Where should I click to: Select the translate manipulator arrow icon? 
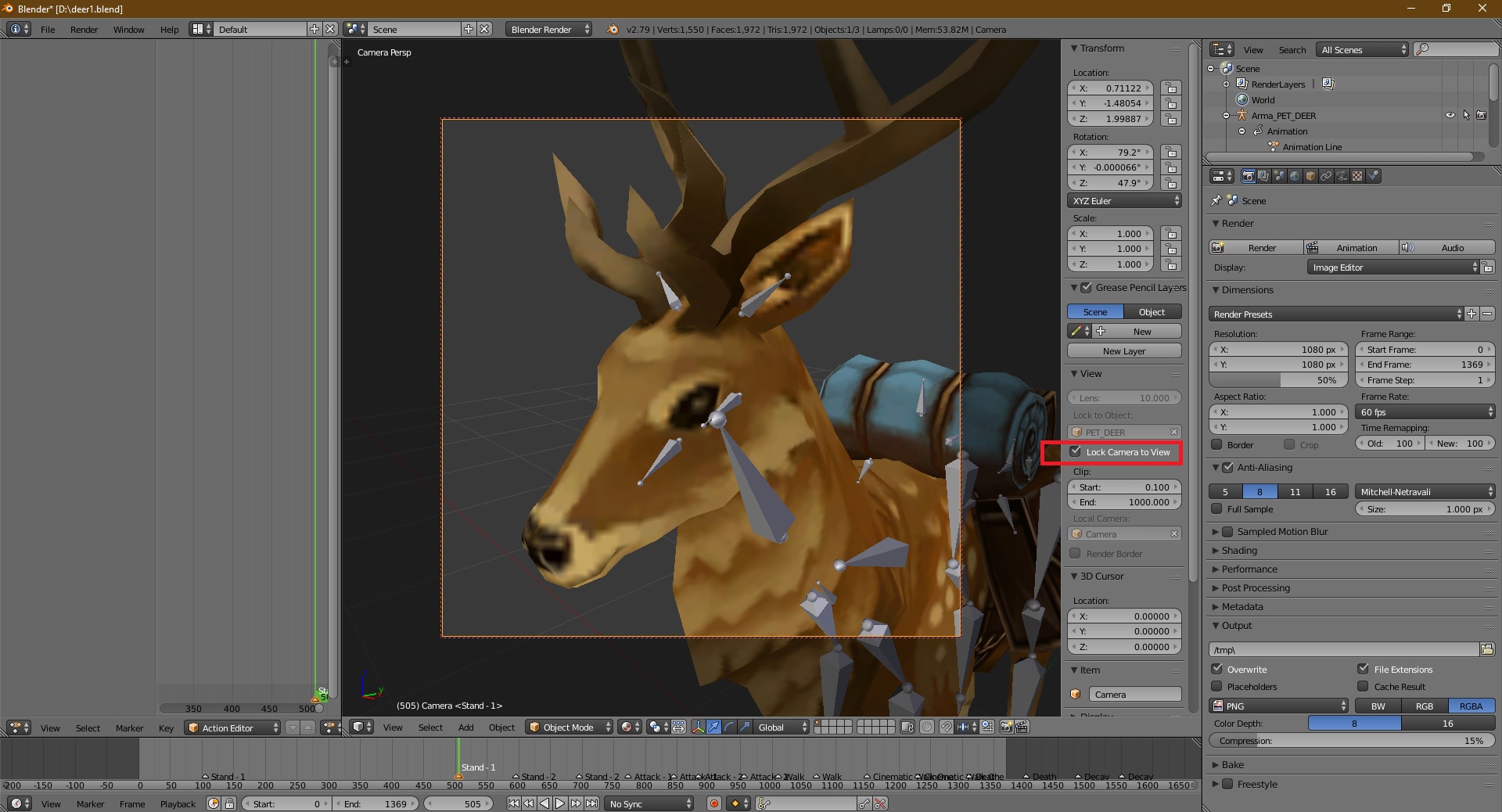click(x=713, y=727)
